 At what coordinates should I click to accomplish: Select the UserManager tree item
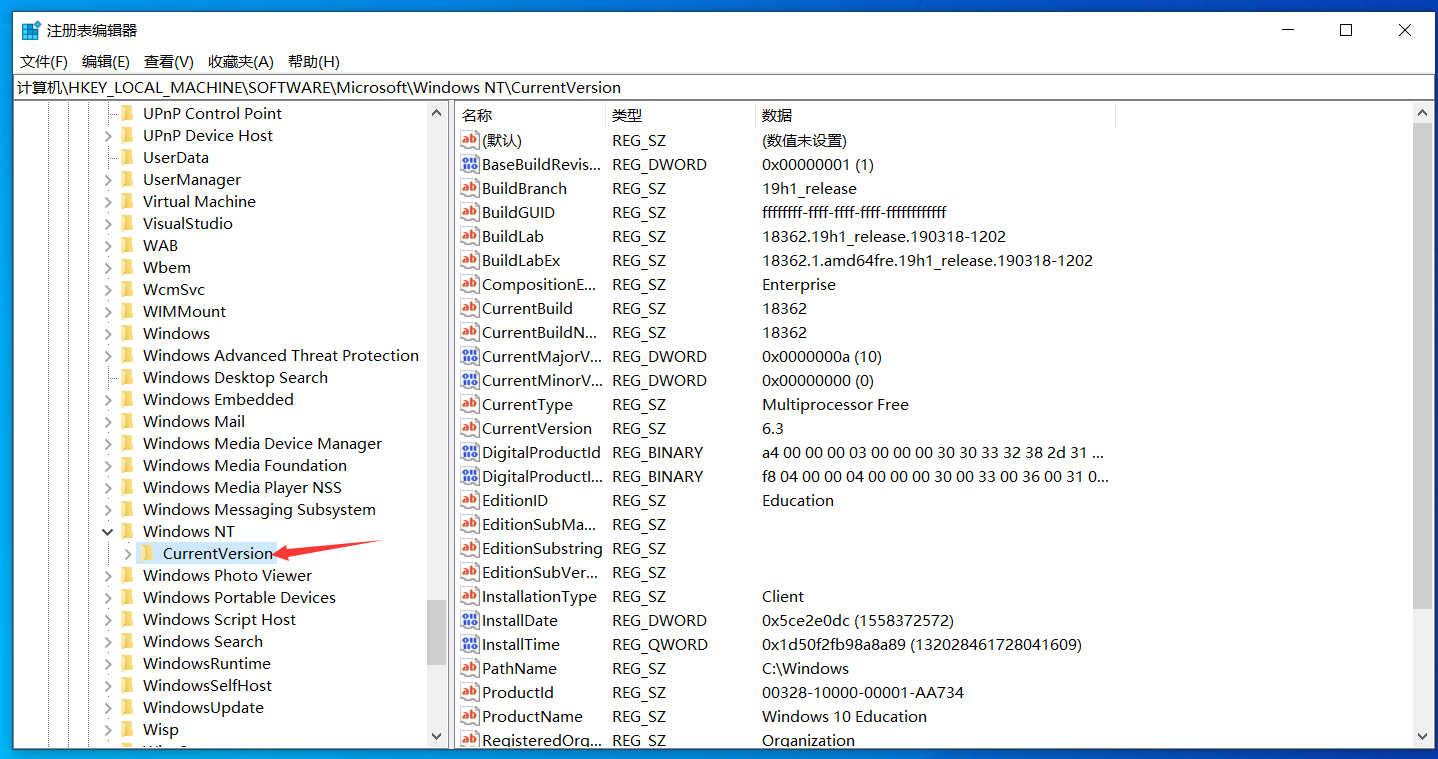click(192, 179)
